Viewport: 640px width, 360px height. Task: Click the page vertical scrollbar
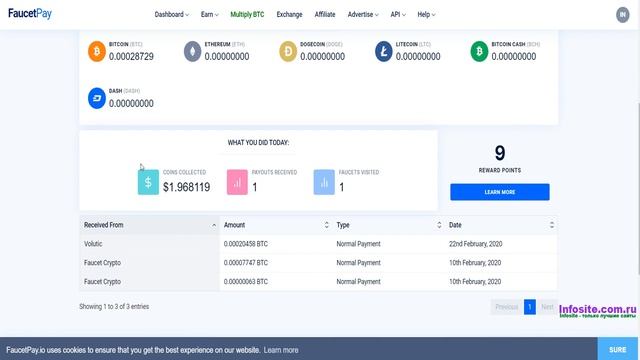(638, 188)
